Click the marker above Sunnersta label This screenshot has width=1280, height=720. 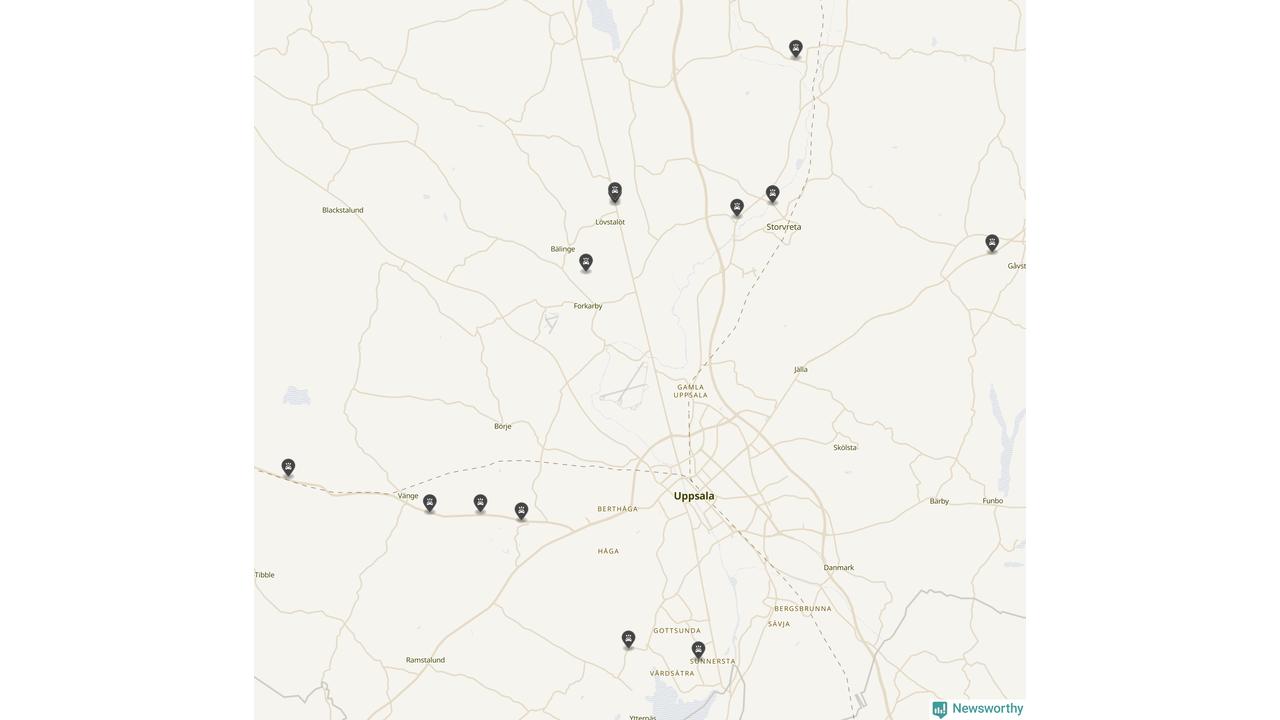pos(698,650)
